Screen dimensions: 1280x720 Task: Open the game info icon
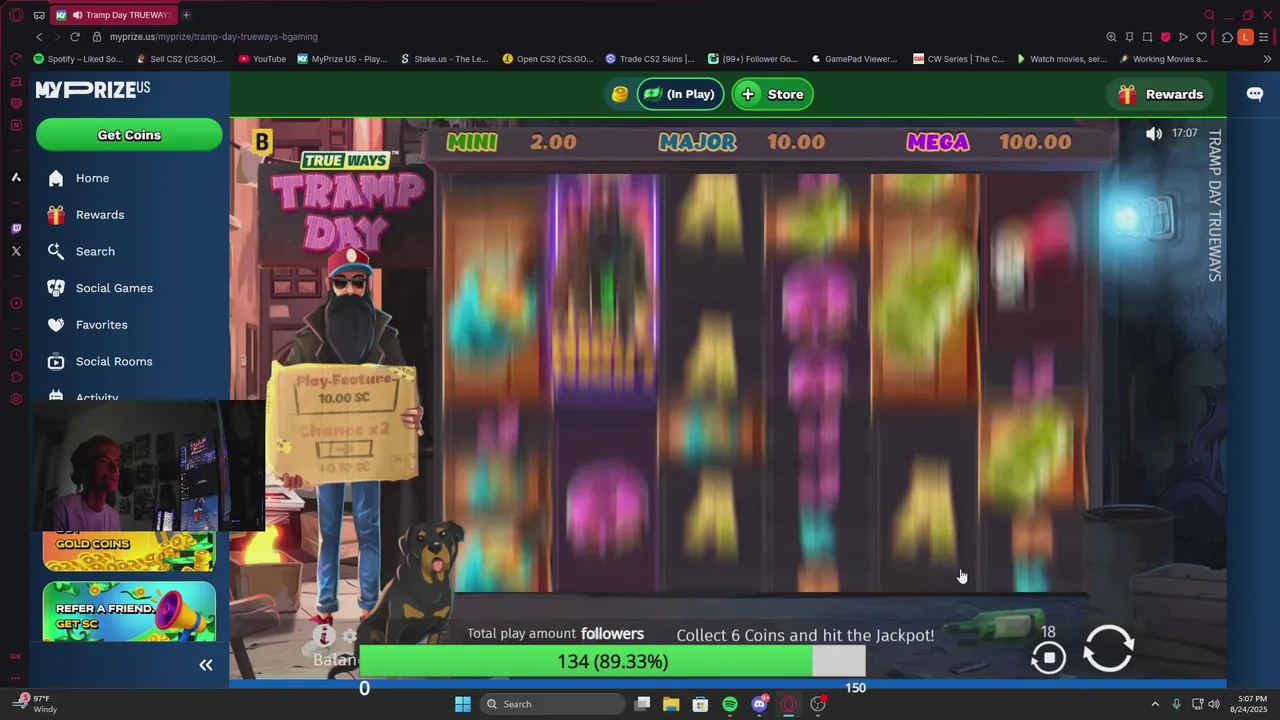click(322, 635)
